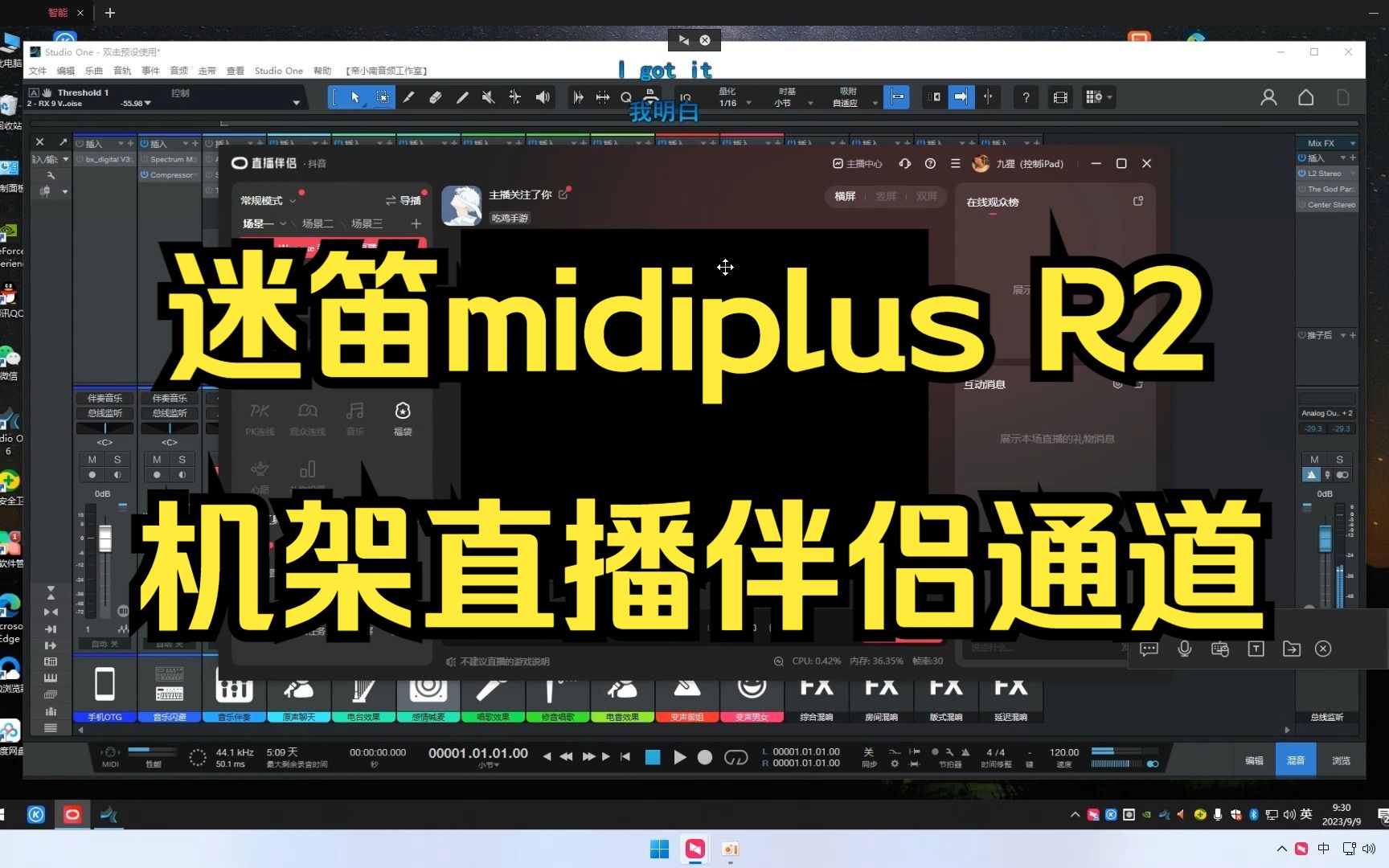This screenshot has width=1389, height=868.
Task: Click the hamburger menu in 直播伴侣 title bar
Action: (x=955, y=163)
